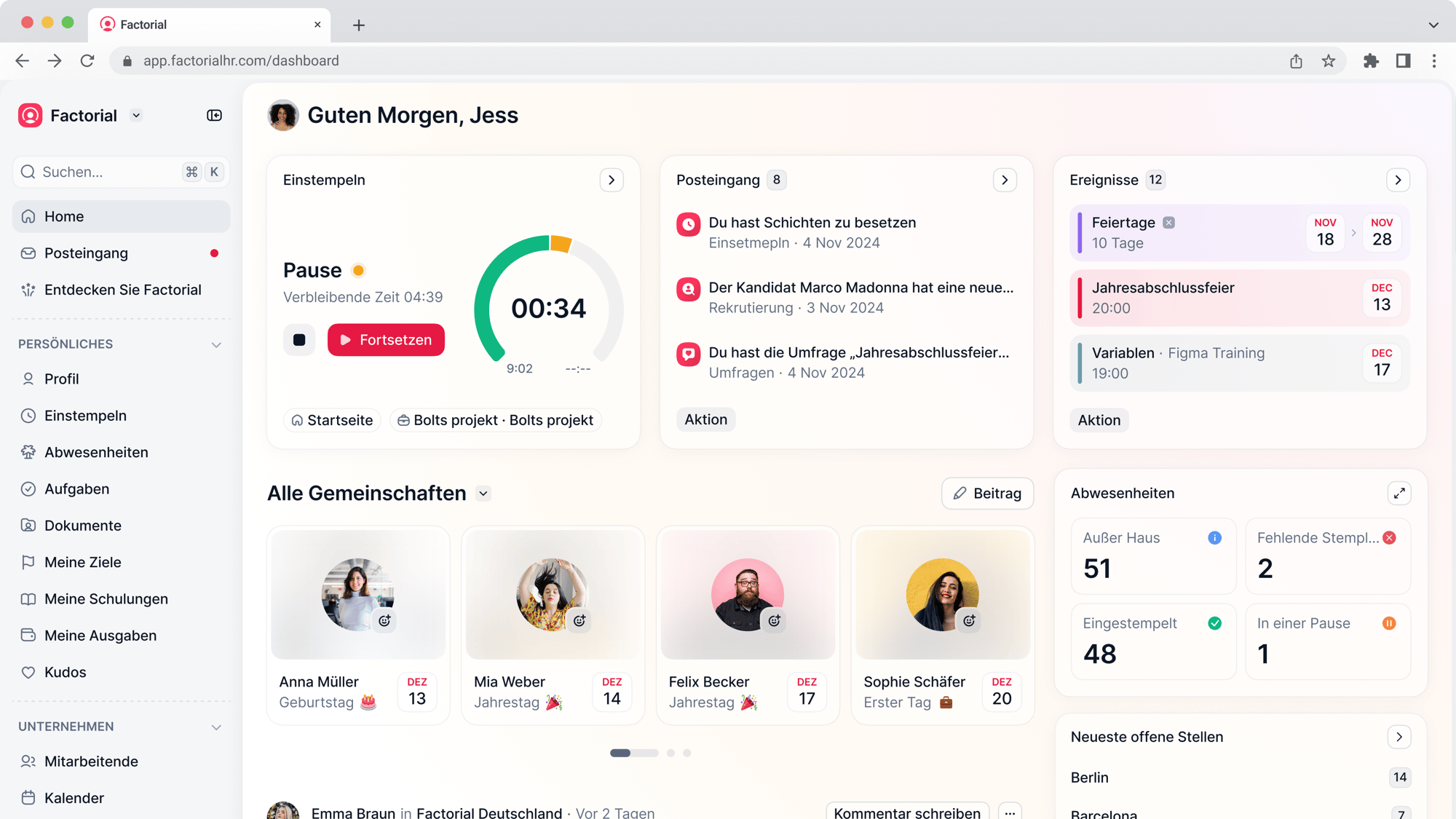
Task: Click the Suchen... search field
Action: [x=122, y=172]
